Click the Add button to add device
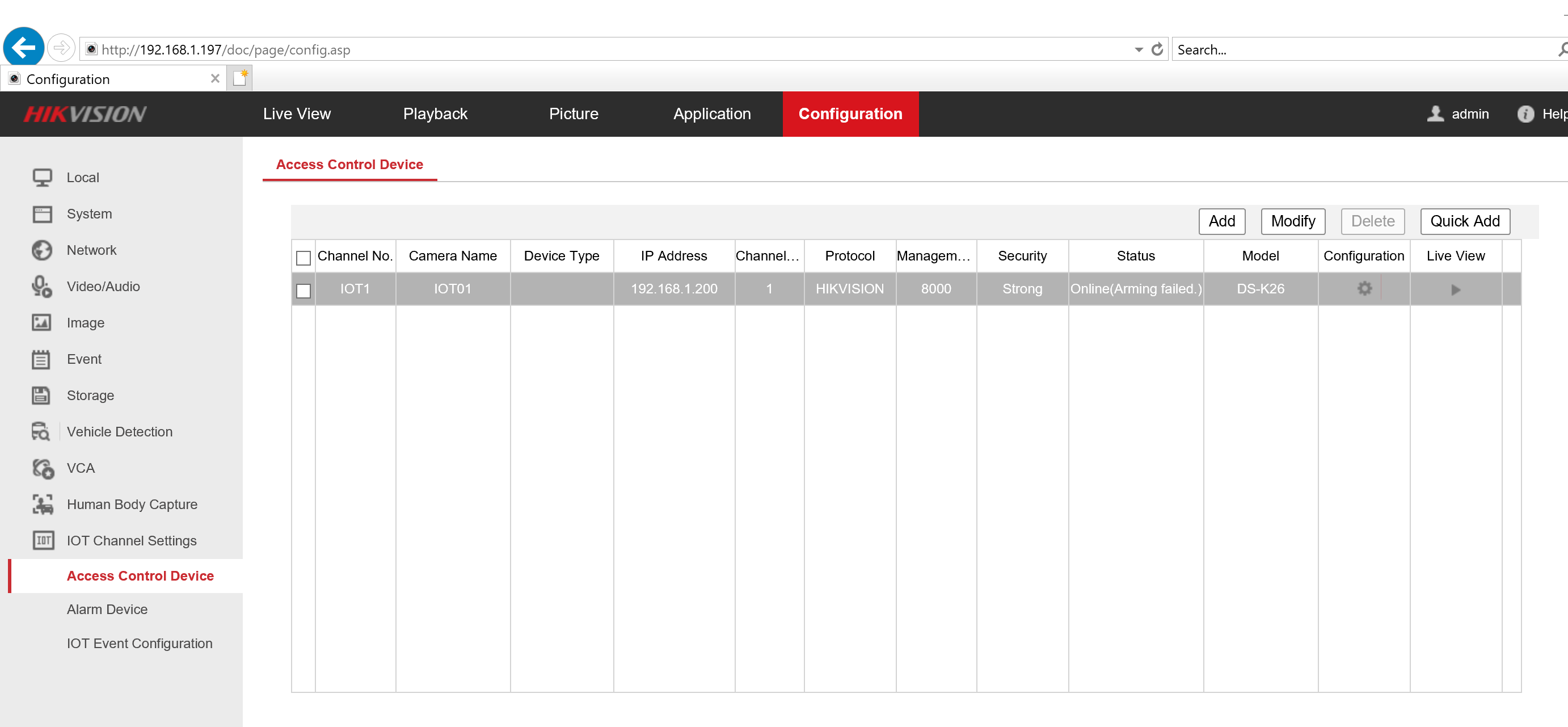This screenshot has height=727, width=1568. tap(1222, 221)
